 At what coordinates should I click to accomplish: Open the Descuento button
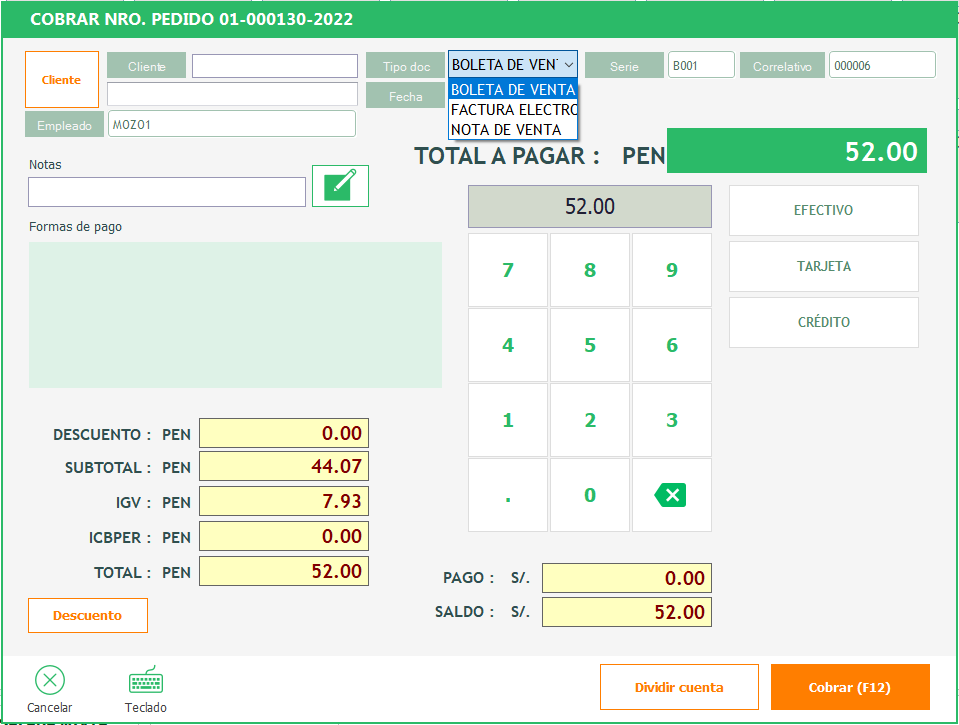coord(88,616)
